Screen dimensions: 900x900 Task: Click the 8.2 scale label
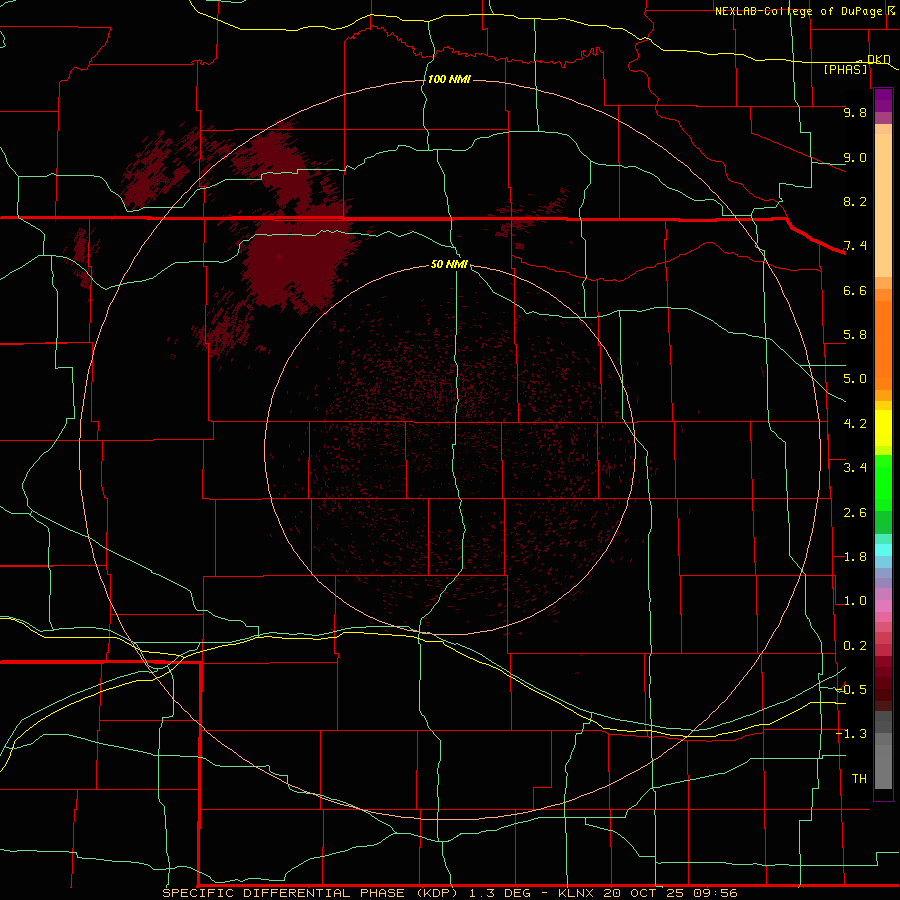pyautogui.click(x=855, y=201)
